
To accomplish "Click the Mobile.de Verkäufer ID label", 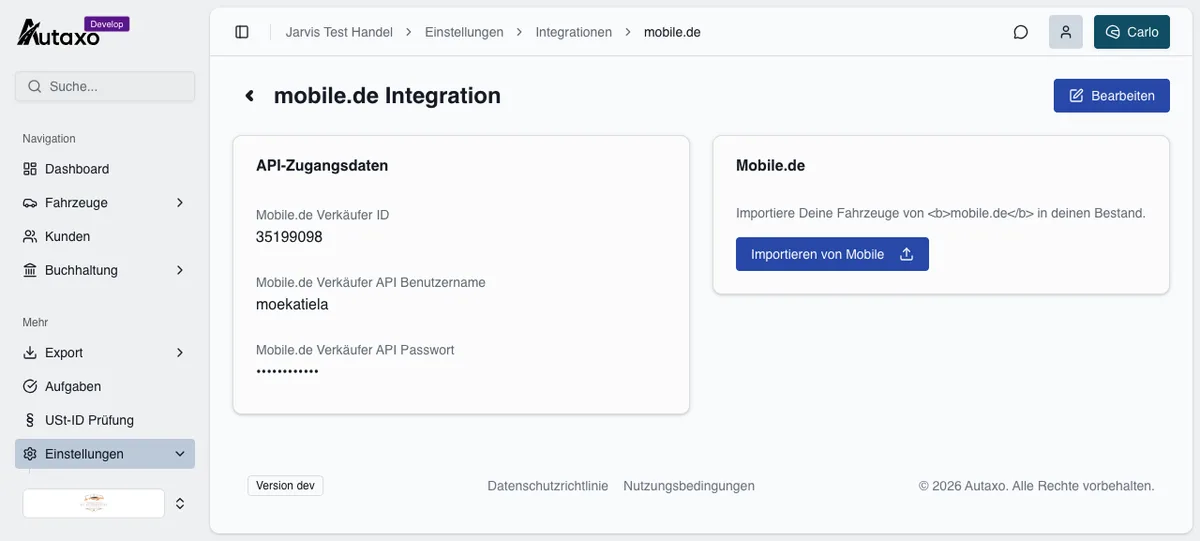I will (322, 215).
